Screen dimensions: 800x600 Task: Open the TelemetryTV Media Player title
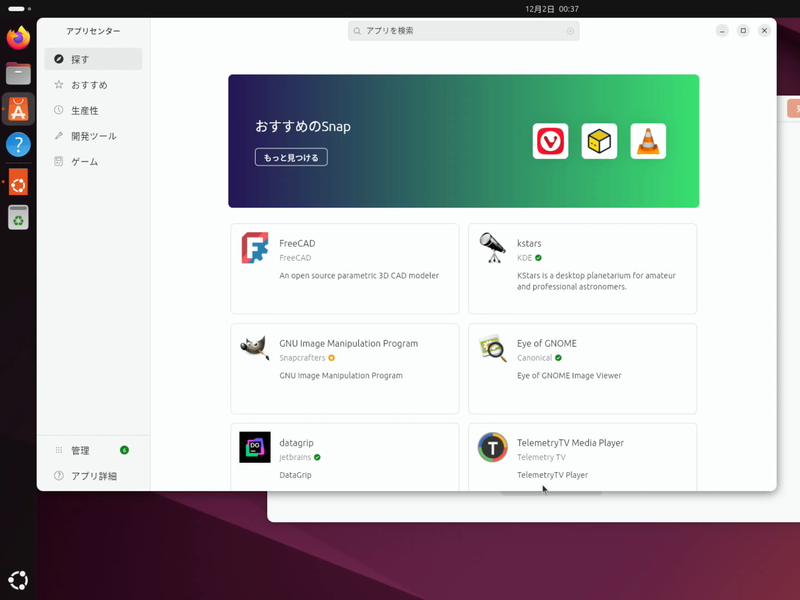pos(570,443)
